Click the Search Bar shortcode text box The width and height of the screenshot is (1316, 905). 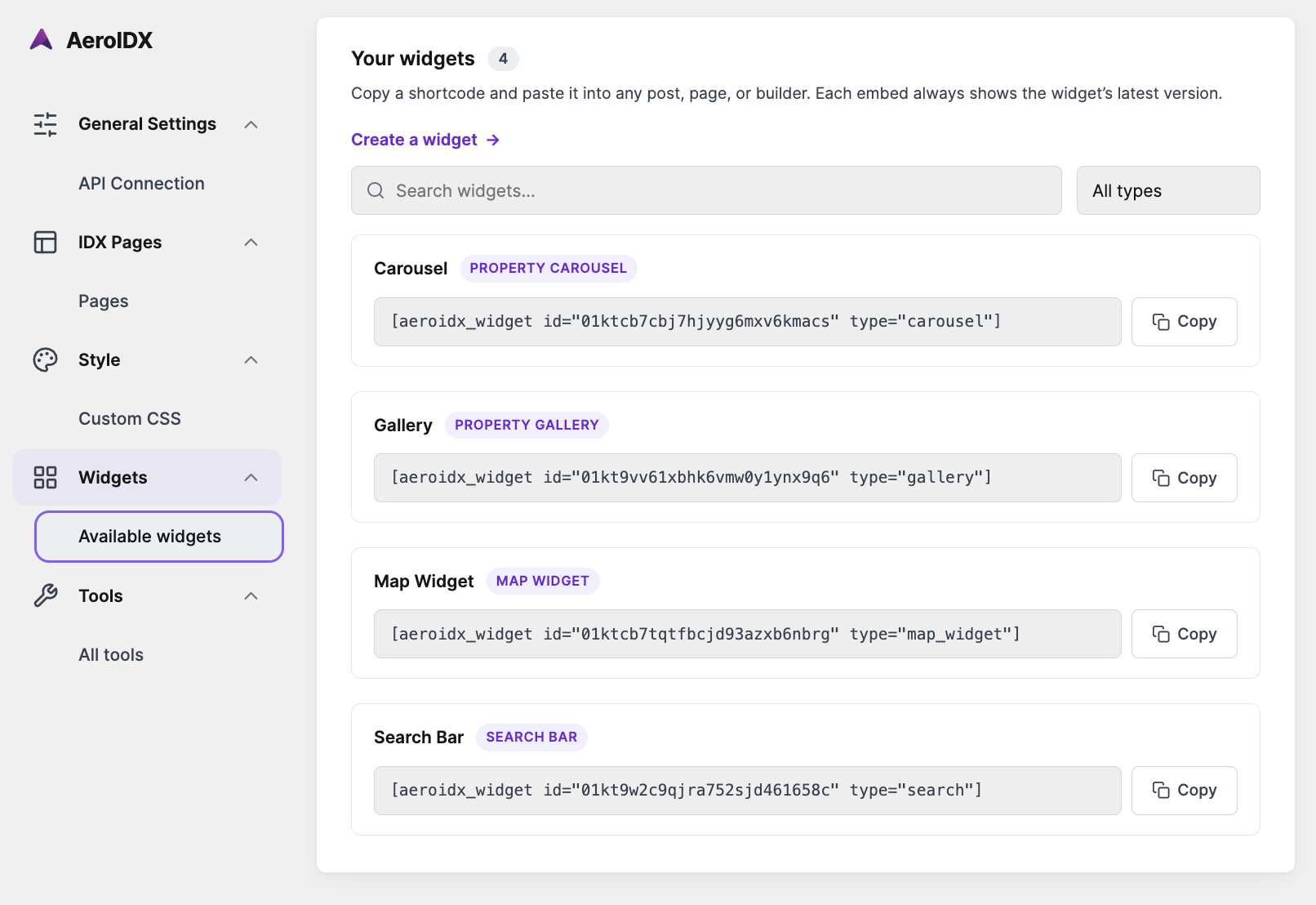click(748, 791)
